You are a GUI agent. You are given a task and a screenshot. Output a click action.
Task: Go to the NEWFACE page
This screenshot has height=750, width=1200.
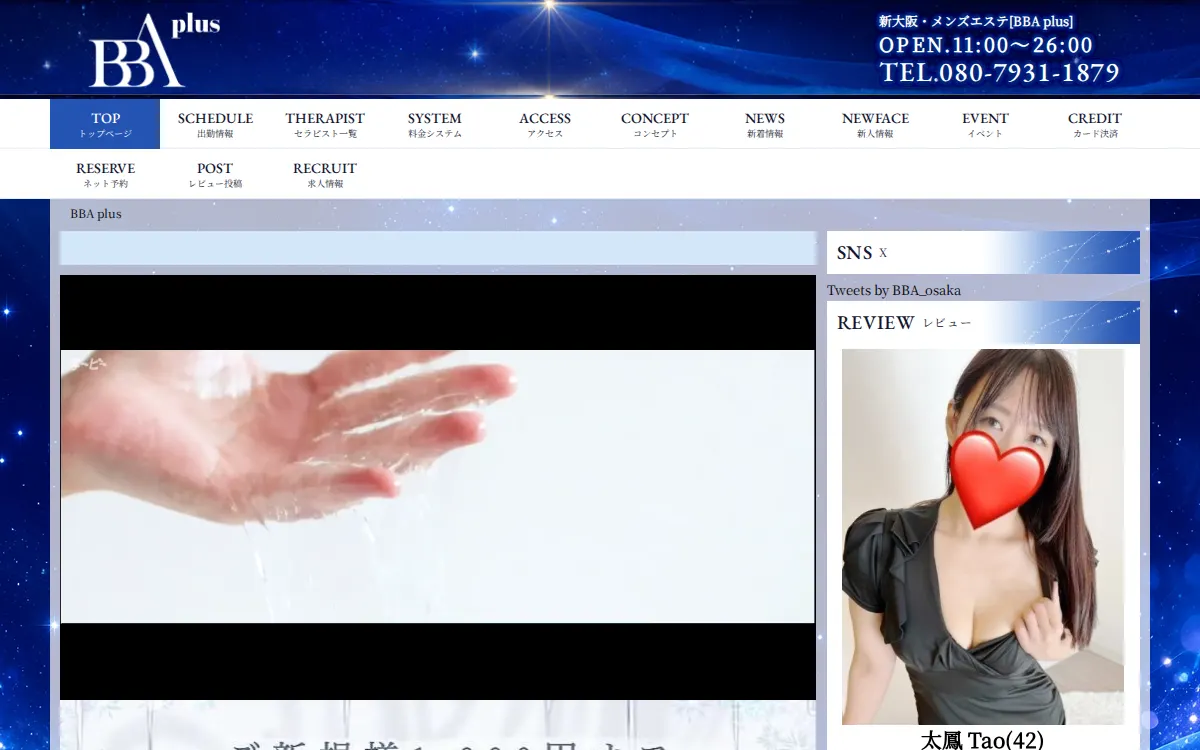(x=875, y=124)
